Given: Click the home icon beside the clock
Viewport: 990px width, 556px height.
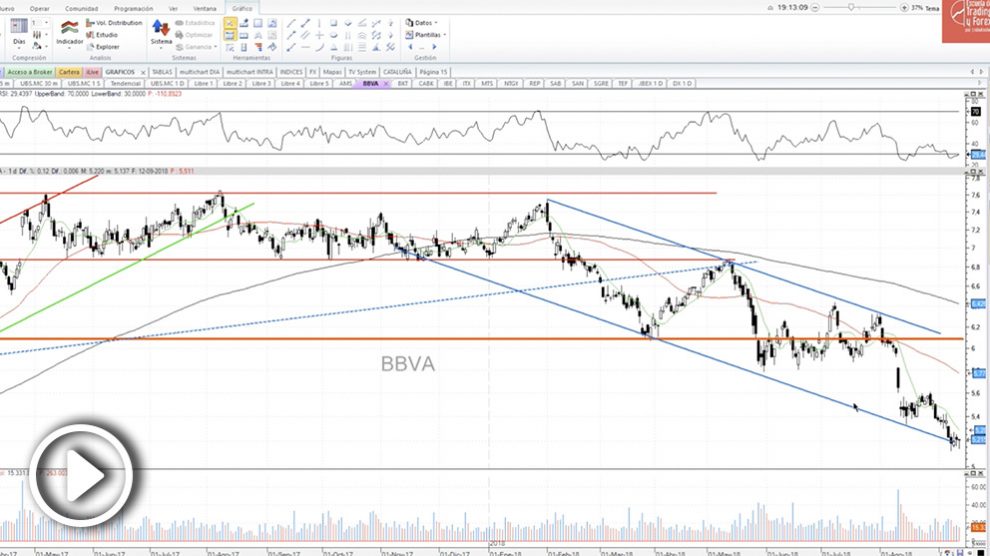Looking at the screenshot, I should click(770, 8).
